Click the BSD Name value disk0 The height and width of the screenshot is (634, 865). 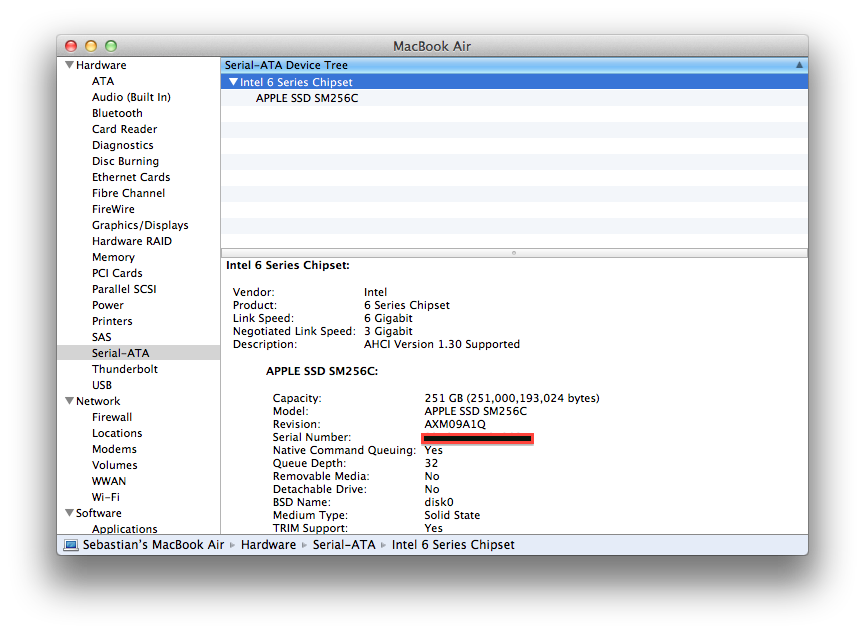click(439, 502)
